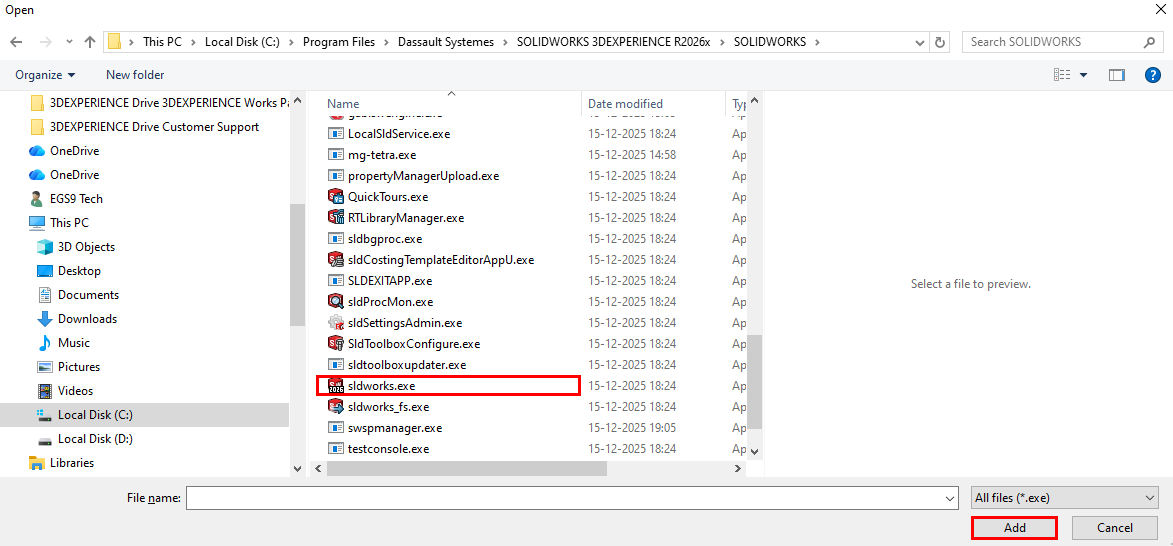Select Desktop in navigation pane
1173x546 pixels.
pos(79,271)
